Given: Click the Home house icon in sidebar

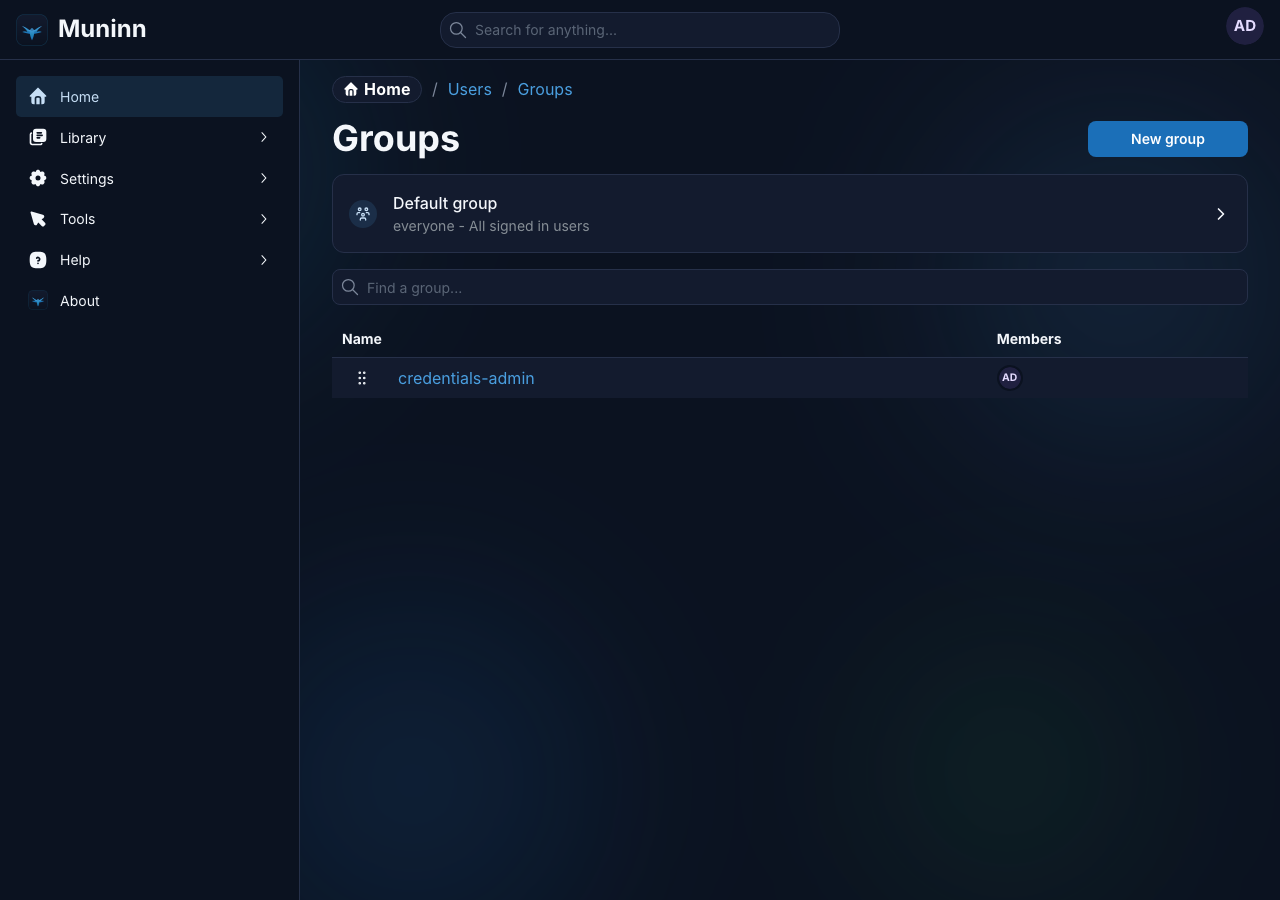Looking at the screenshot, I should (38, 97).
